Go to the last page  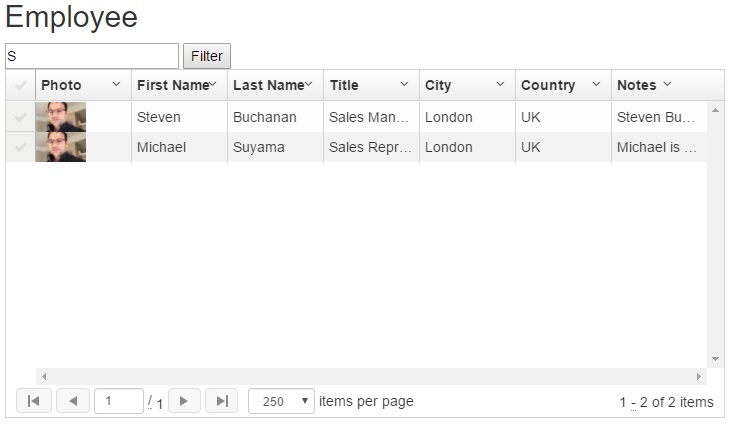pyautogui.click(x=221, y=401)
